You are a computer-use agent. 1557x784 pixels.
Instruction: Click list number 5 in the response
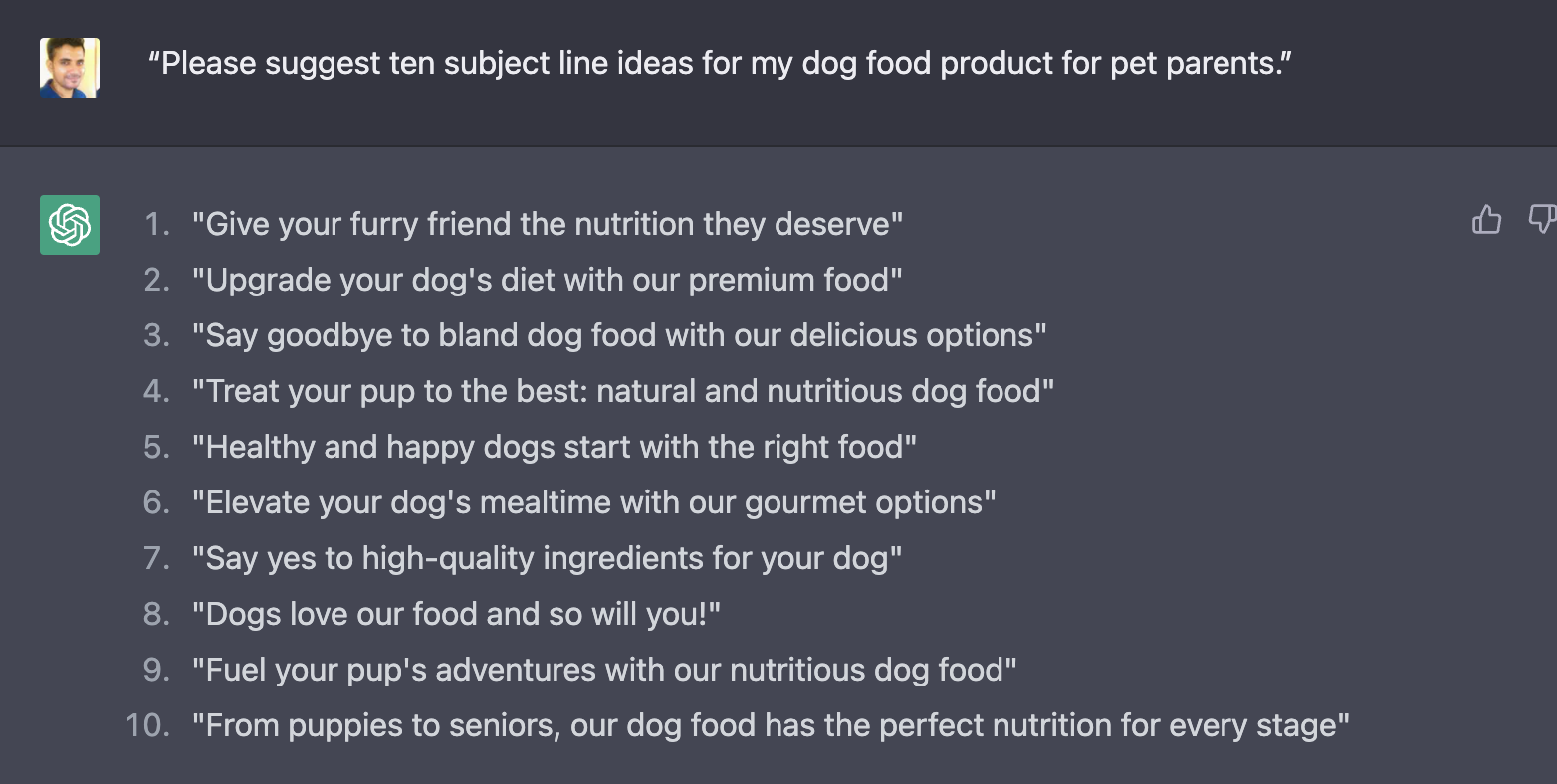(157, 447)
